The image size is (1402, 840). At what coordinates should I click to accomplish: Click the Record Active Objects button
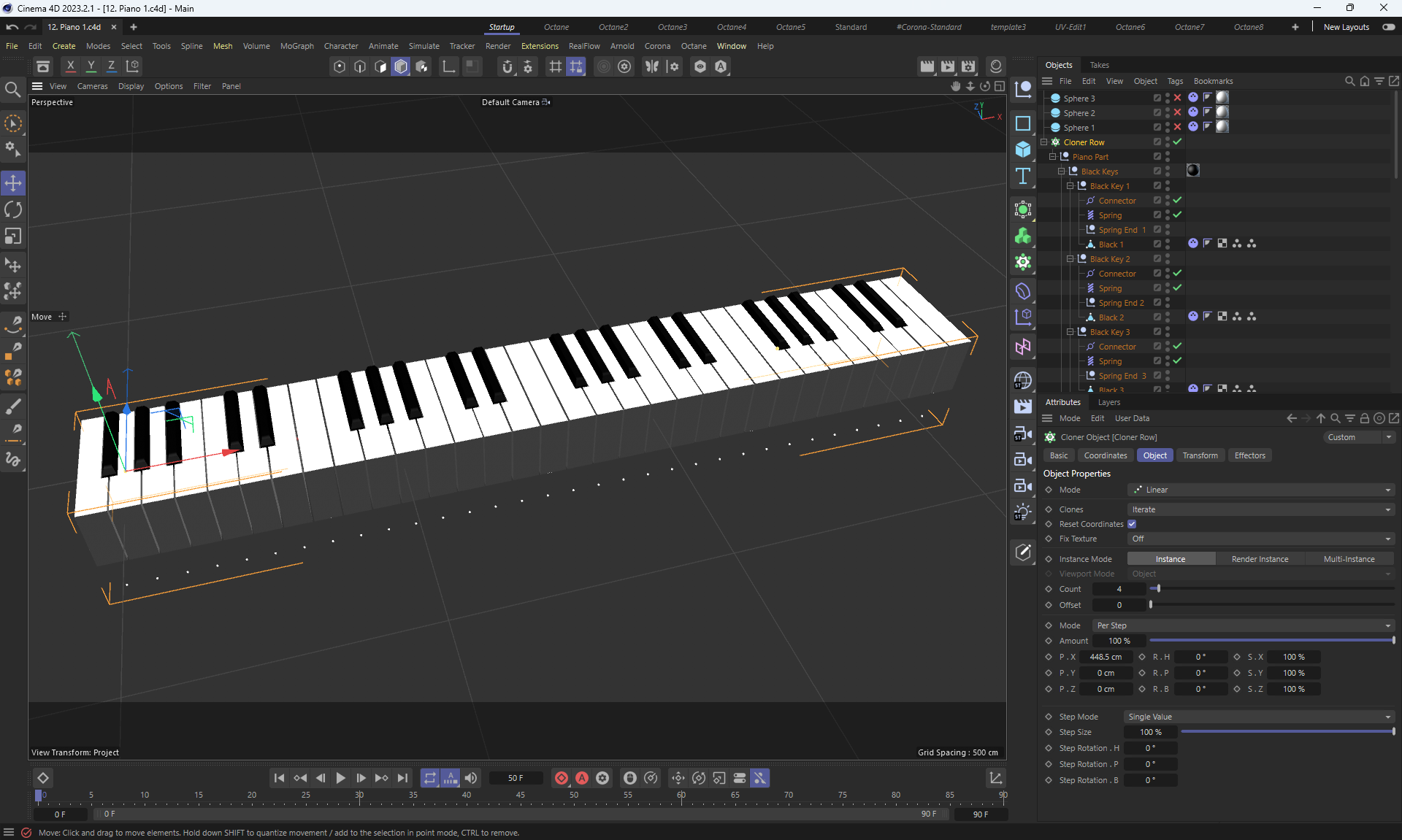561,778
